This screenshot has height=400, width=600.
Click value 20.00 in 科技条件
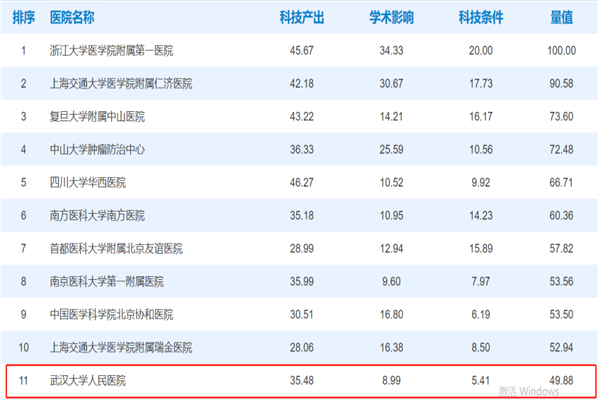(481, 51)
